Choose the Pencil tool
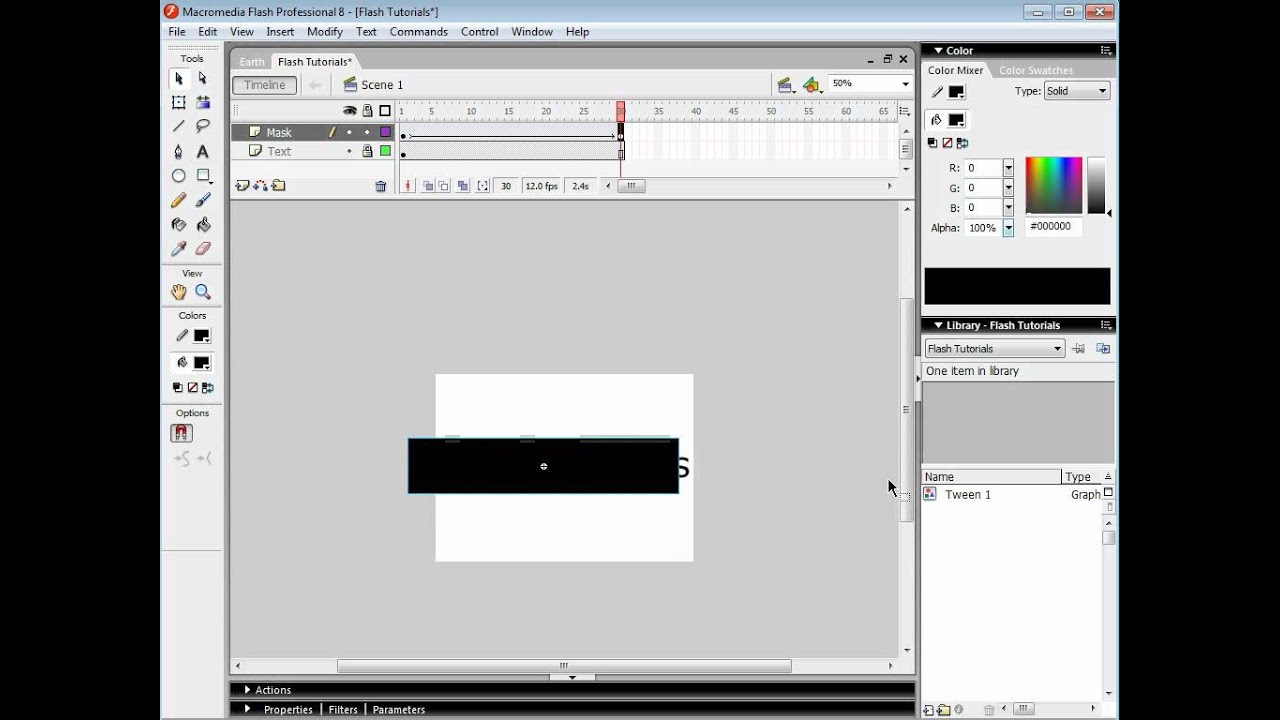1280x720 pixels. click(179, 200)
